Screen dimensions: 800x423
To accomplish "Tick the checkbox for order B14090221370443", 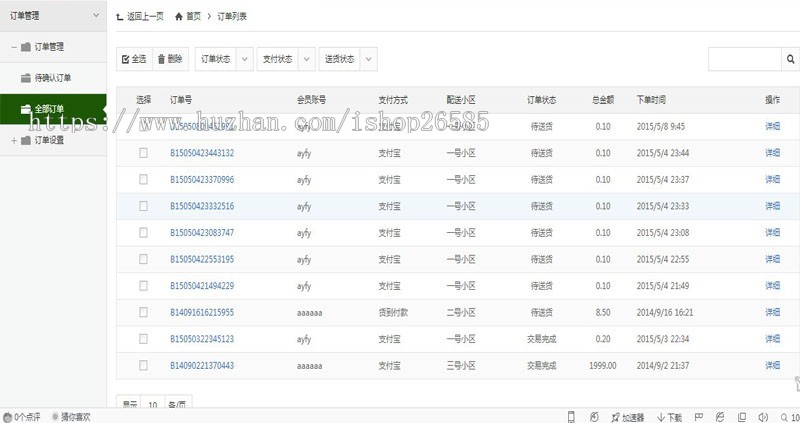I will pos(143,365).
